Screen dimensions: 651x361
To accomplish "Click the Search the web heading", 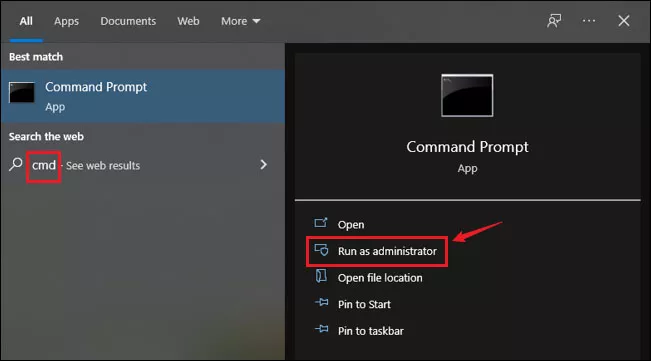I will coord(46,137).
